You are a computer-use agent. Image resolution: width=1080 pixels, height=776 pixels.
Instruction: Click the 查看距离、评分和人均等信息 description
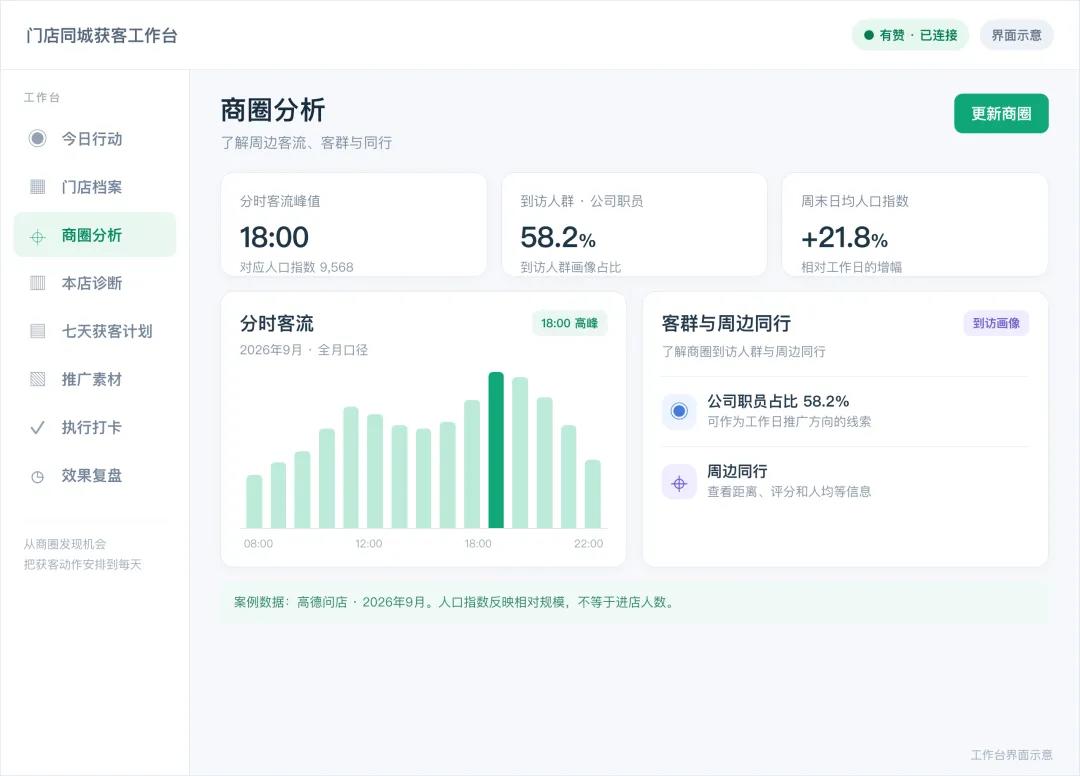(789, 492)
